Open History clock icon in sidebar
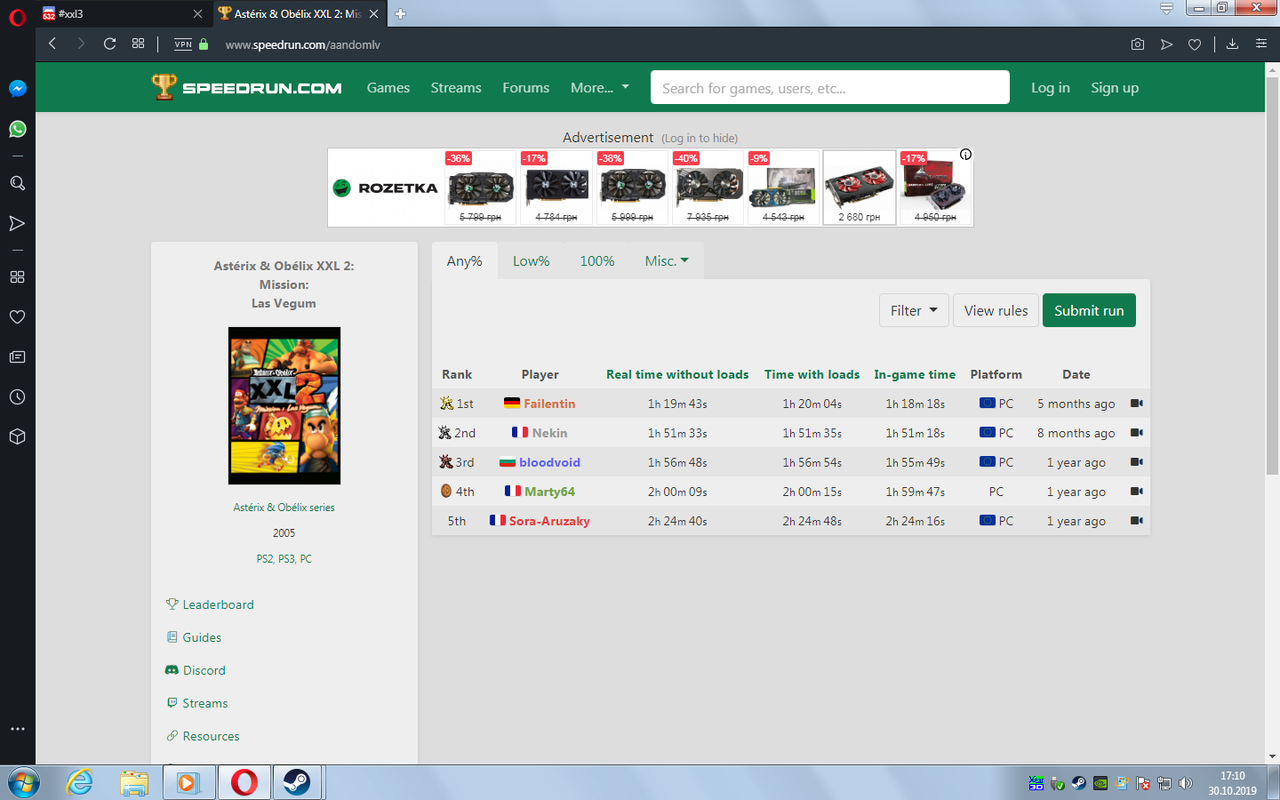The image size is (1280, 800). [17, 397]
